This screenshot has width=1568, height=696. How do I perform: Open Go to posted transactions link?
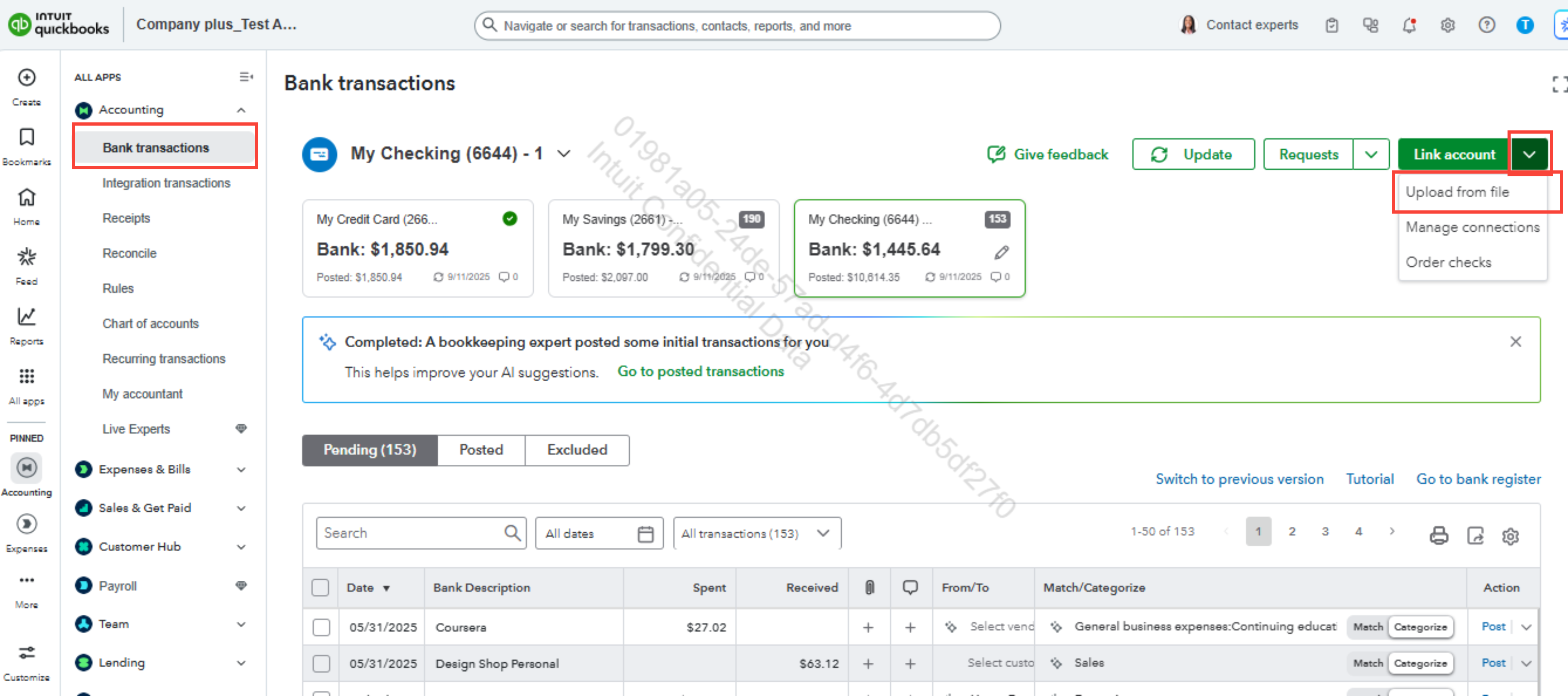701,372
